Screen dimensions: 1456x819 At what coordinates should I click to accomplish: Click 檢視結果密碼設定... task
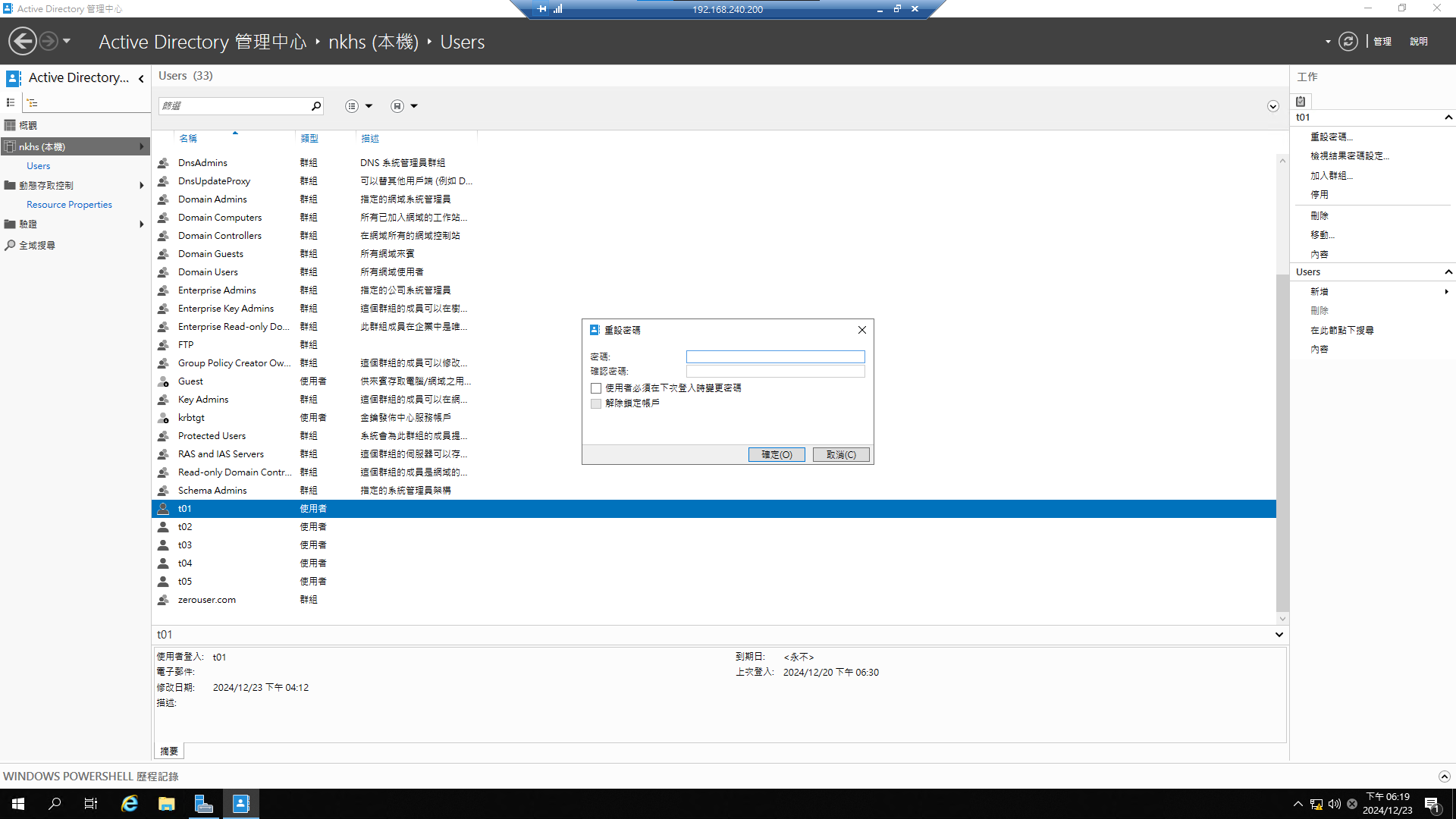click(1350, 156)
